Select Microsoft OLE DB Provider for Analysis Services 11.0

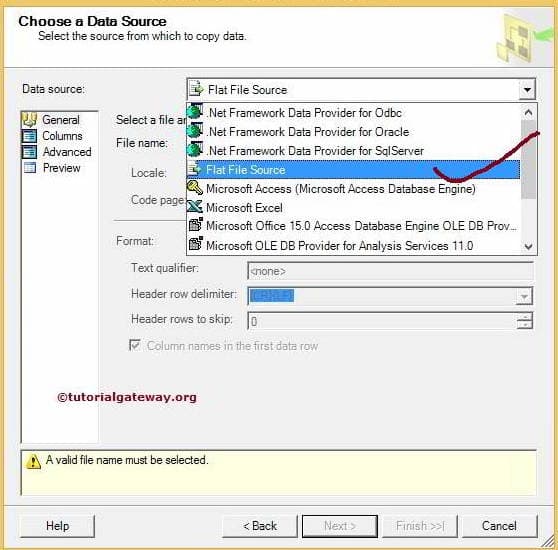pyautogui.click(x=354, y=245)
